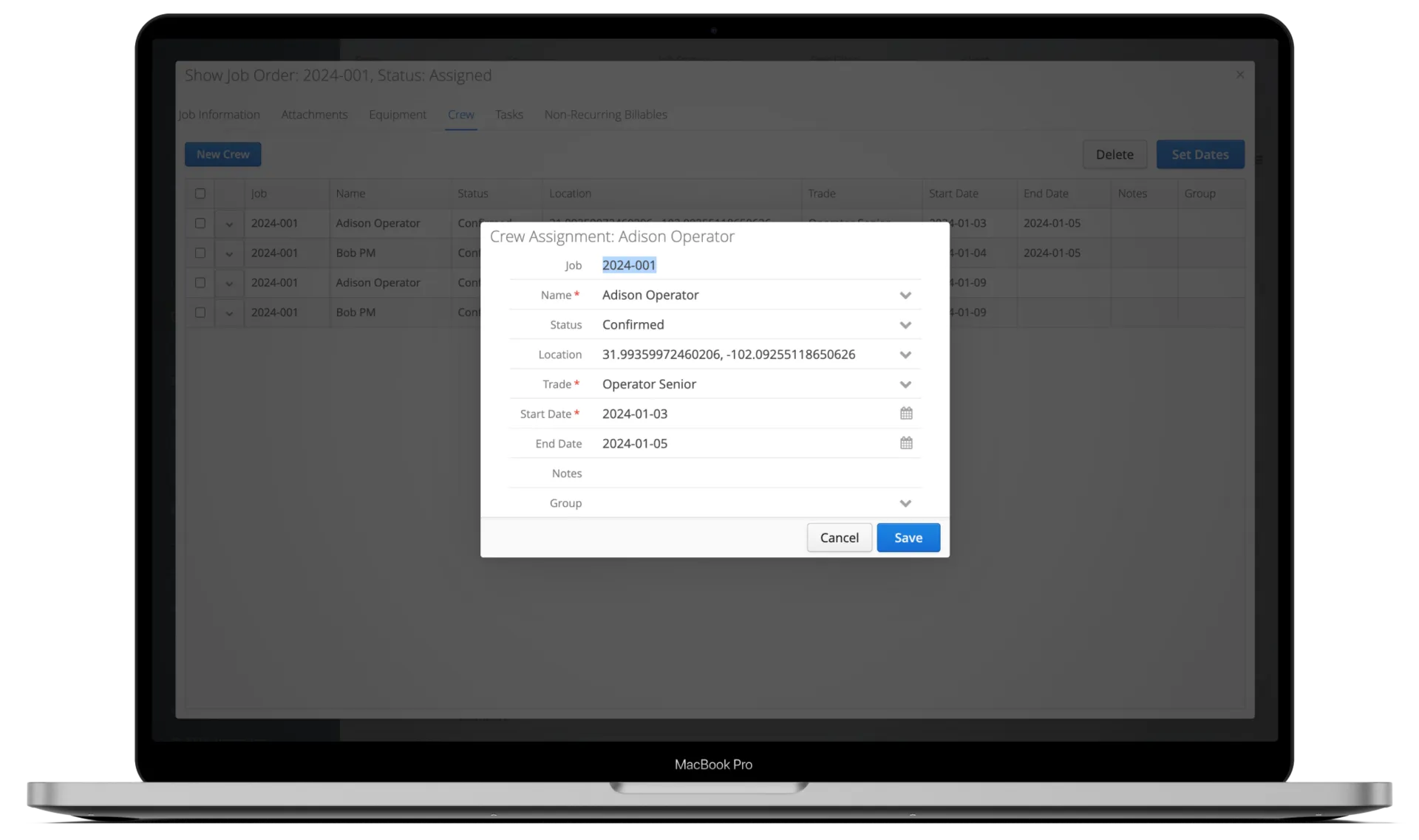Click the Location column header

[x=671, y=194]
